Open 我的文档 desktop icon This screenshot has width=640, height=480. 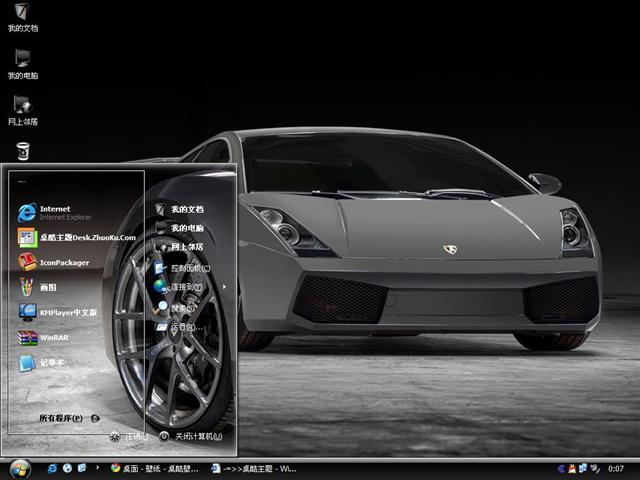tap(23, 18)
